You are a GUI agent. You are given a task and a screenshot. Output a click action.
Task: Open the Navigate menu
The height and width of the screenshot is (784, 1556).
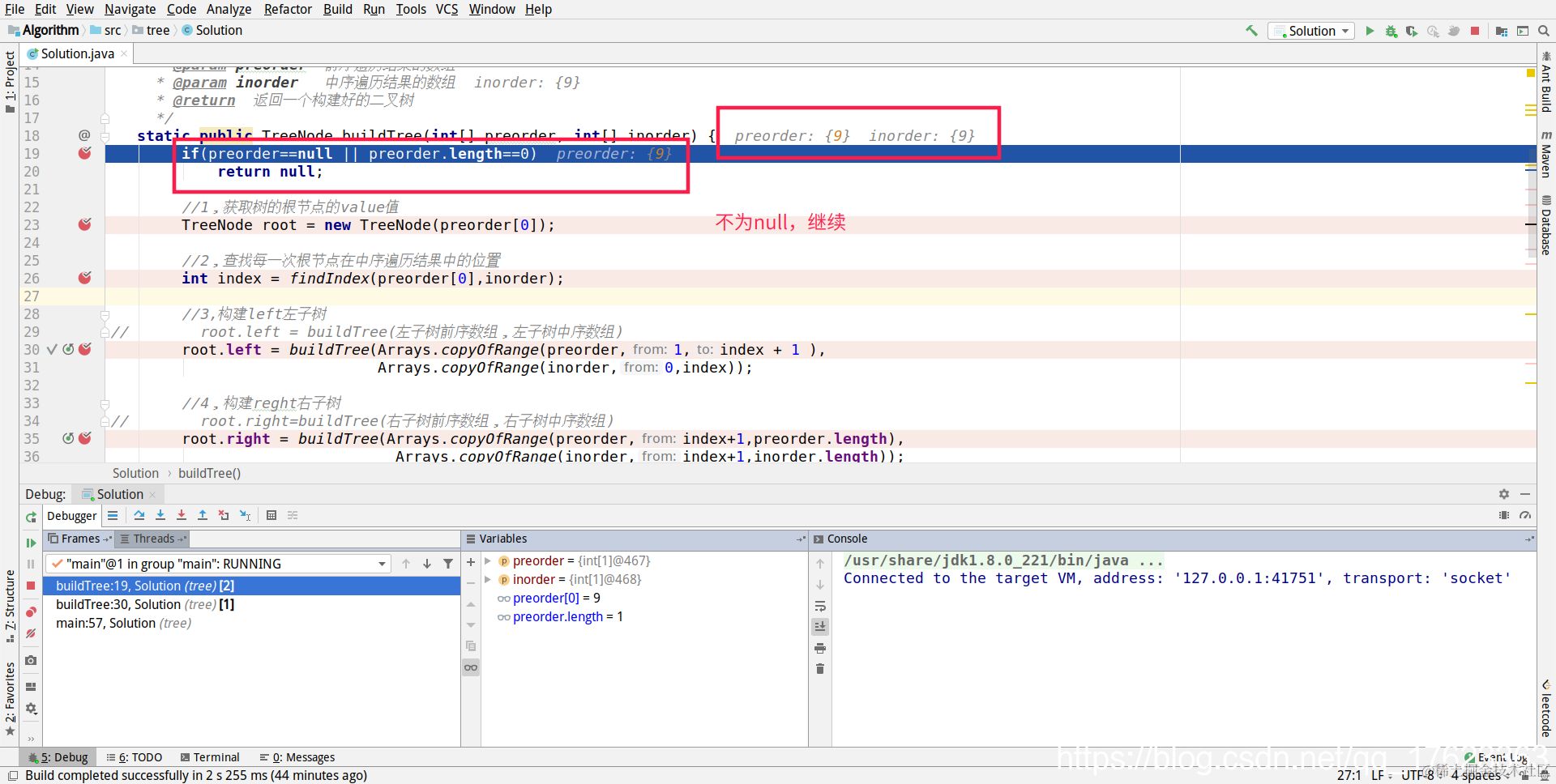point(130,9)
